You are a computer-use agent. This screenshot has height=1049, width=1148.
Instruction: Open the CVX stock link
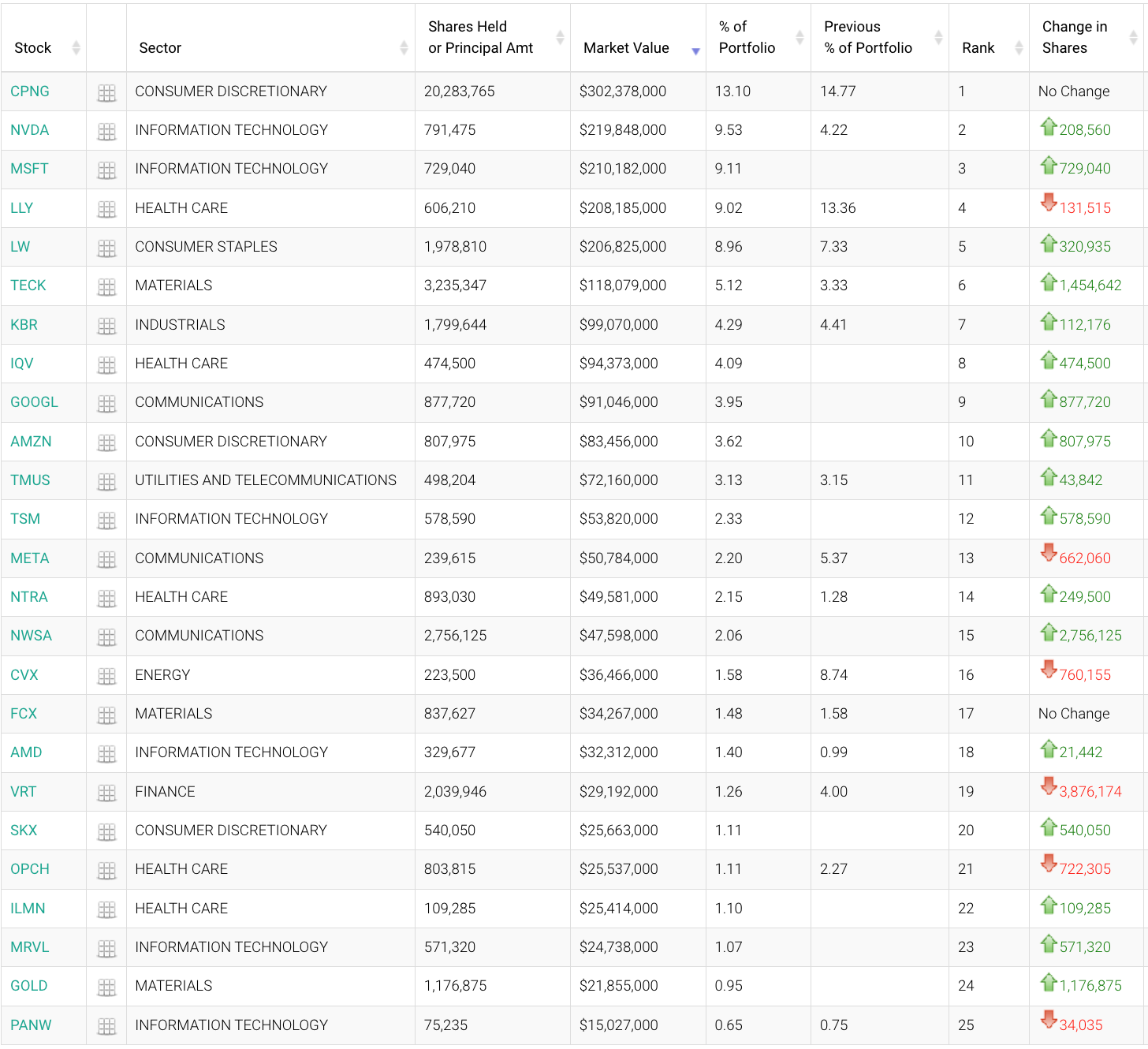(24, 675)
